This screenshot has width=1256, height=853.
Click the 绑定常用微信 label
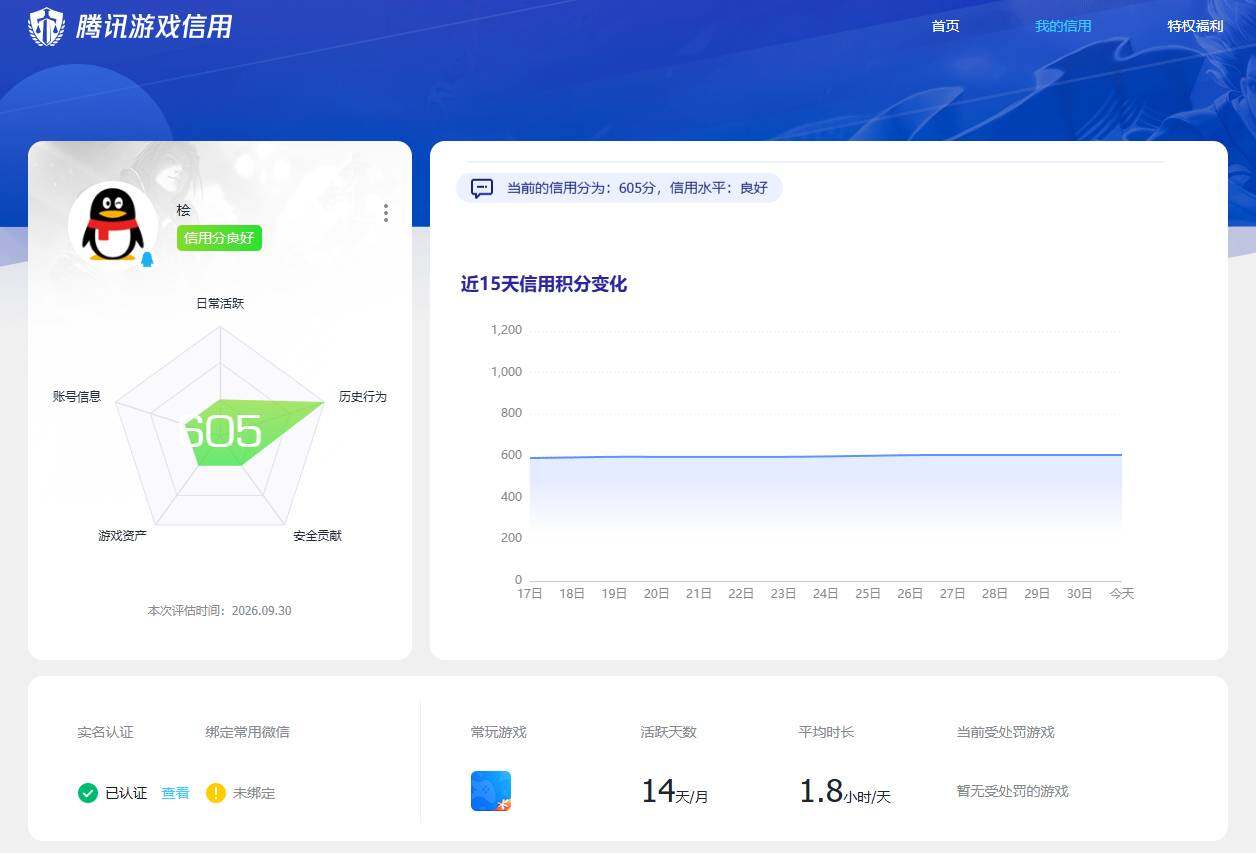pos(248,732)
